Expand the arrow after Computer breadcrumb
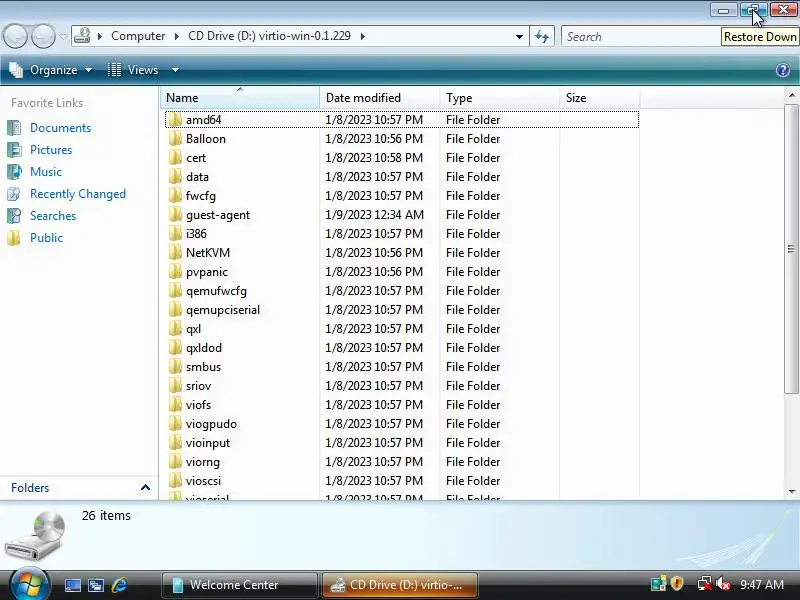The image size is (800, 600). tap(177, 36)
